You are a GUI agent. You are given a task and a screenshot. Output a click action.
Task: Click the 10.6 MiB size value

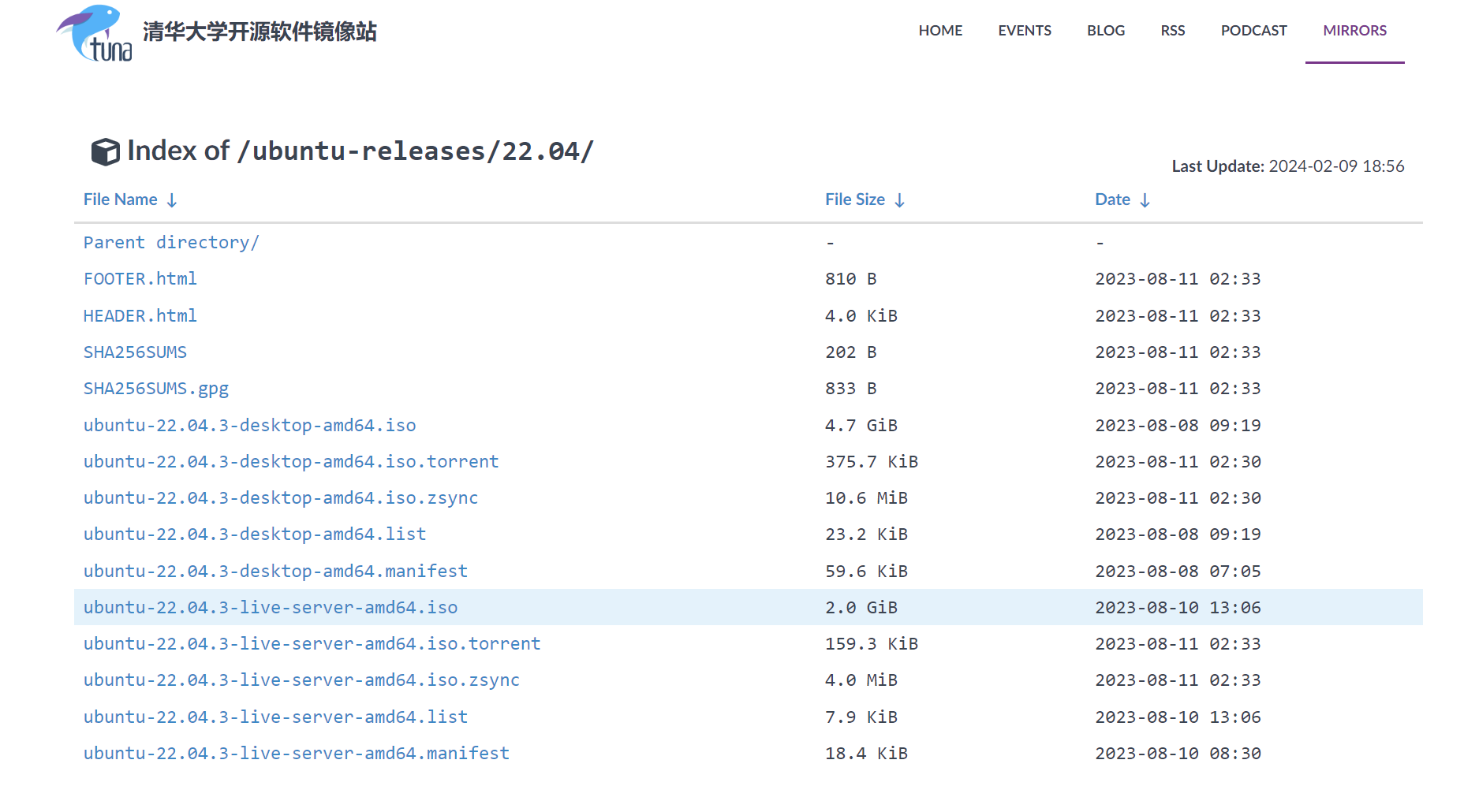coord(866,498)
